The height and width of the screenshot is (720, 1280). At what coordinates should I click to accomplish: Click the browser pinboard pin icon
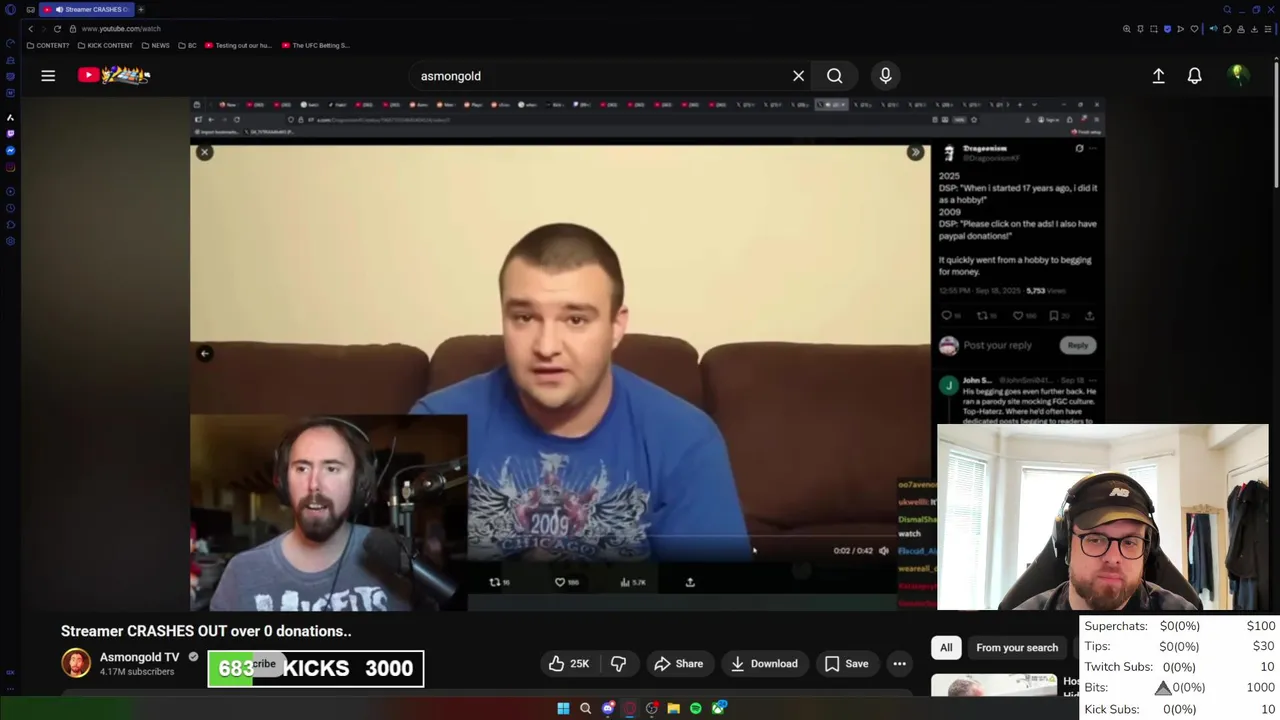(1140, 29)
